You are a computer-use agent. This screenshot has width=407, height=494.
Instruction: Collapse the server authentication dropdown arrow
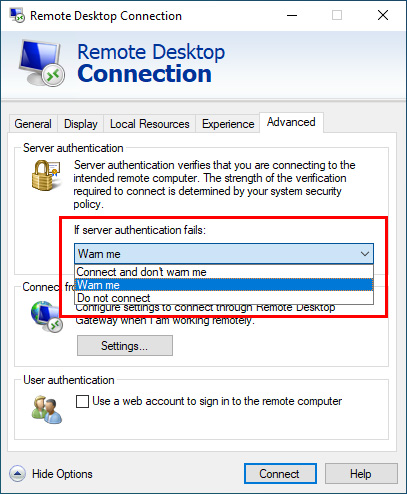[365, 254]
